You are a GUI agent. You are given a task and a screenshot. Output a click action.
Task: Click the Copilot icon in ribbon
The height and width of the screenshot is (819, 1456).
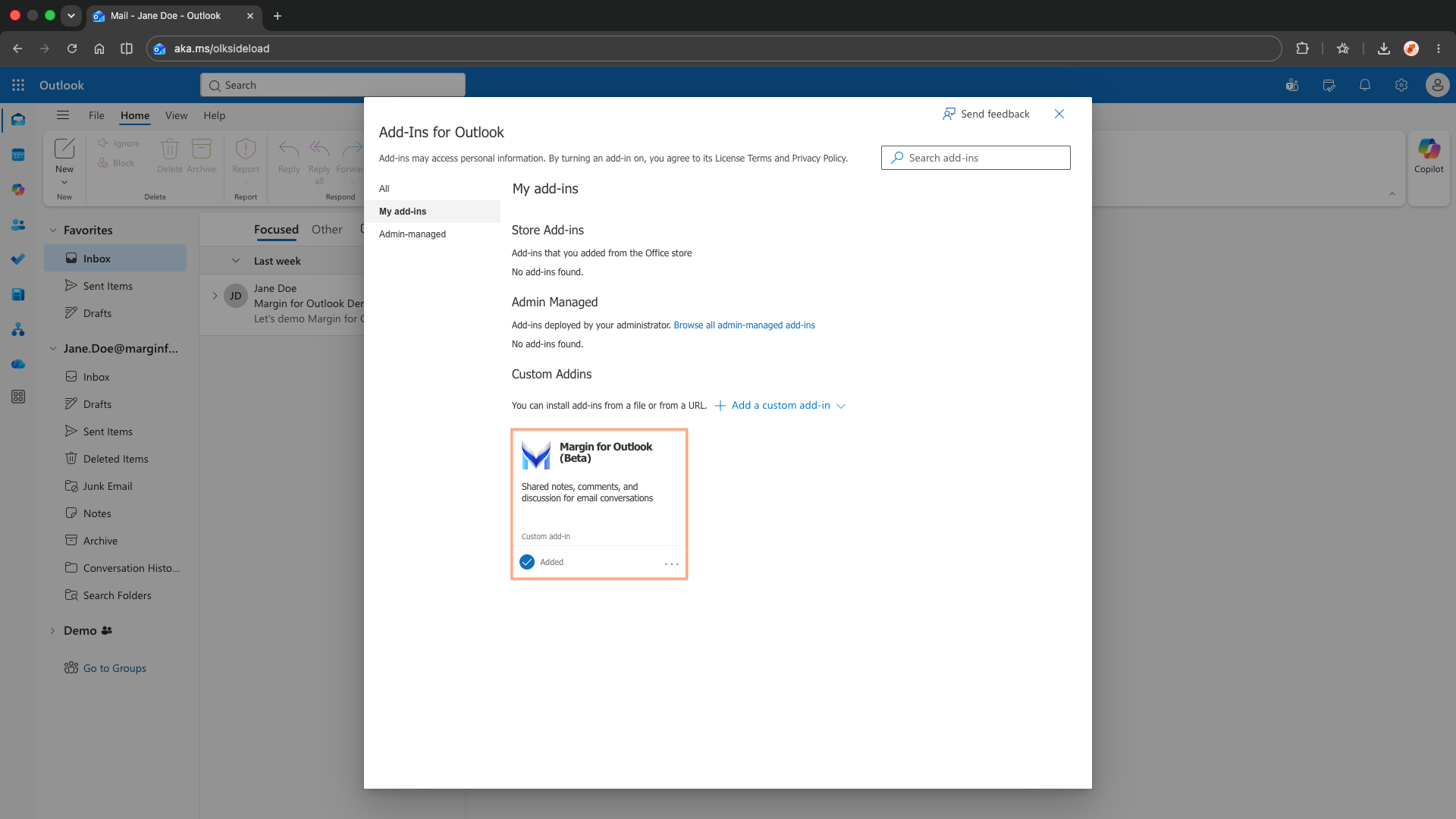(x=1429, y=155)
